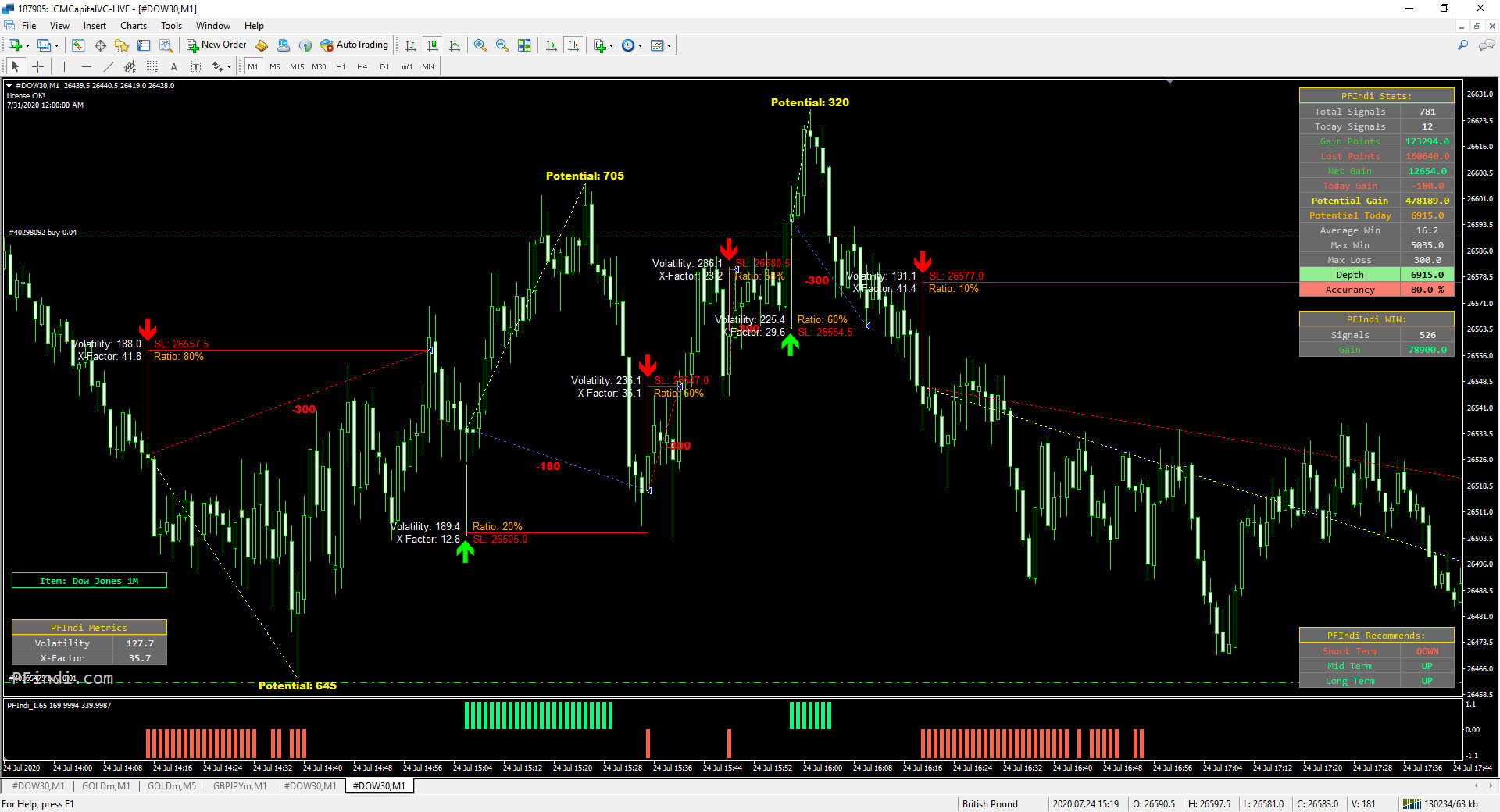Zoom out on the chart

[x=502, y=45]
